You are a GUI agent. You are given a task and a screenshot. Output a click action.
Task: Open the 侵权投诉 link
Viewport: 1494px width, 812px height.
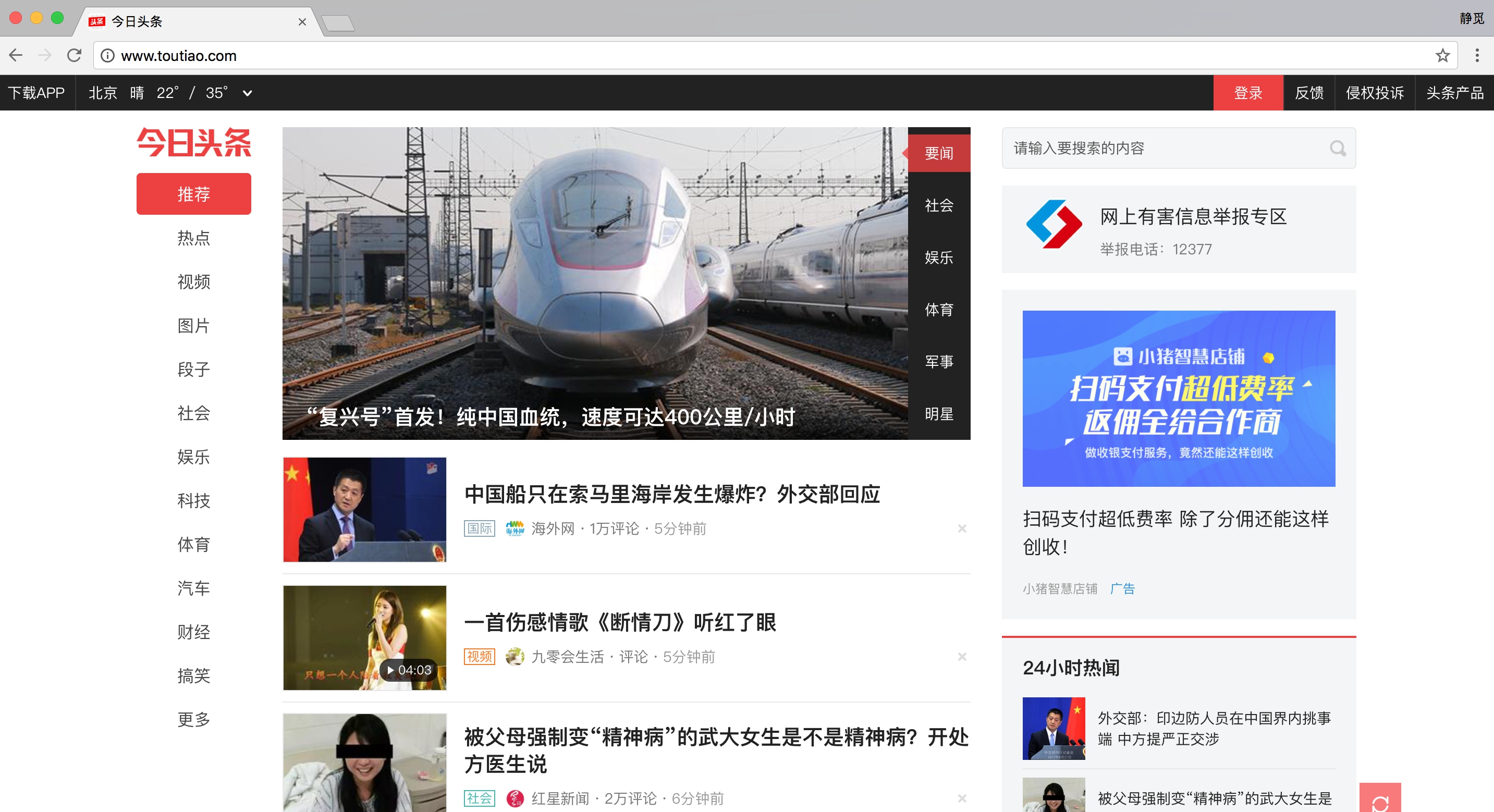[1375, 93]
